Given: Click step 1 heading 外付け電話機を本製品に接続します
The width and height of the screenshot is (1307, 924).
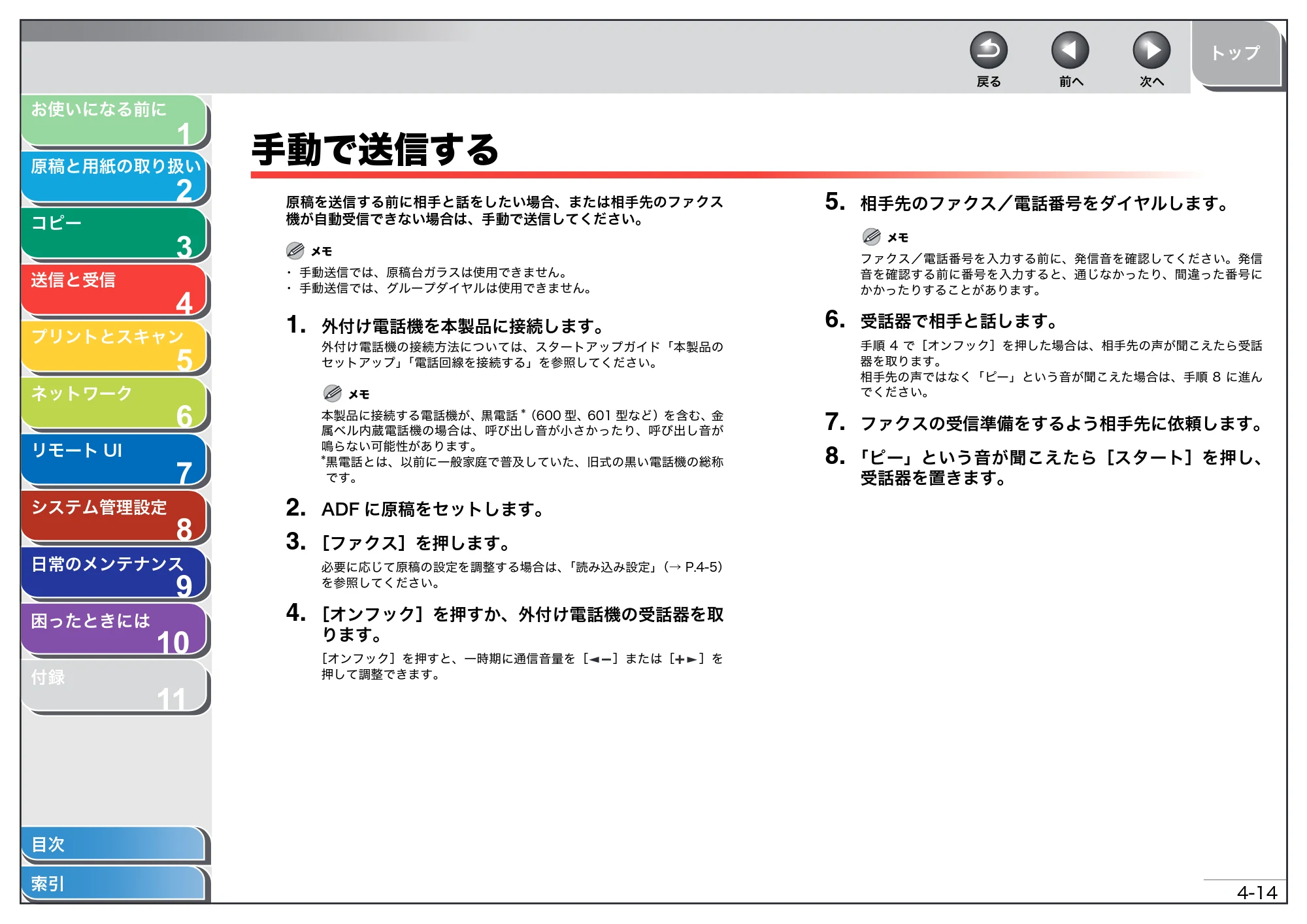Looking at the screenshot, I should tap(463, 326).
